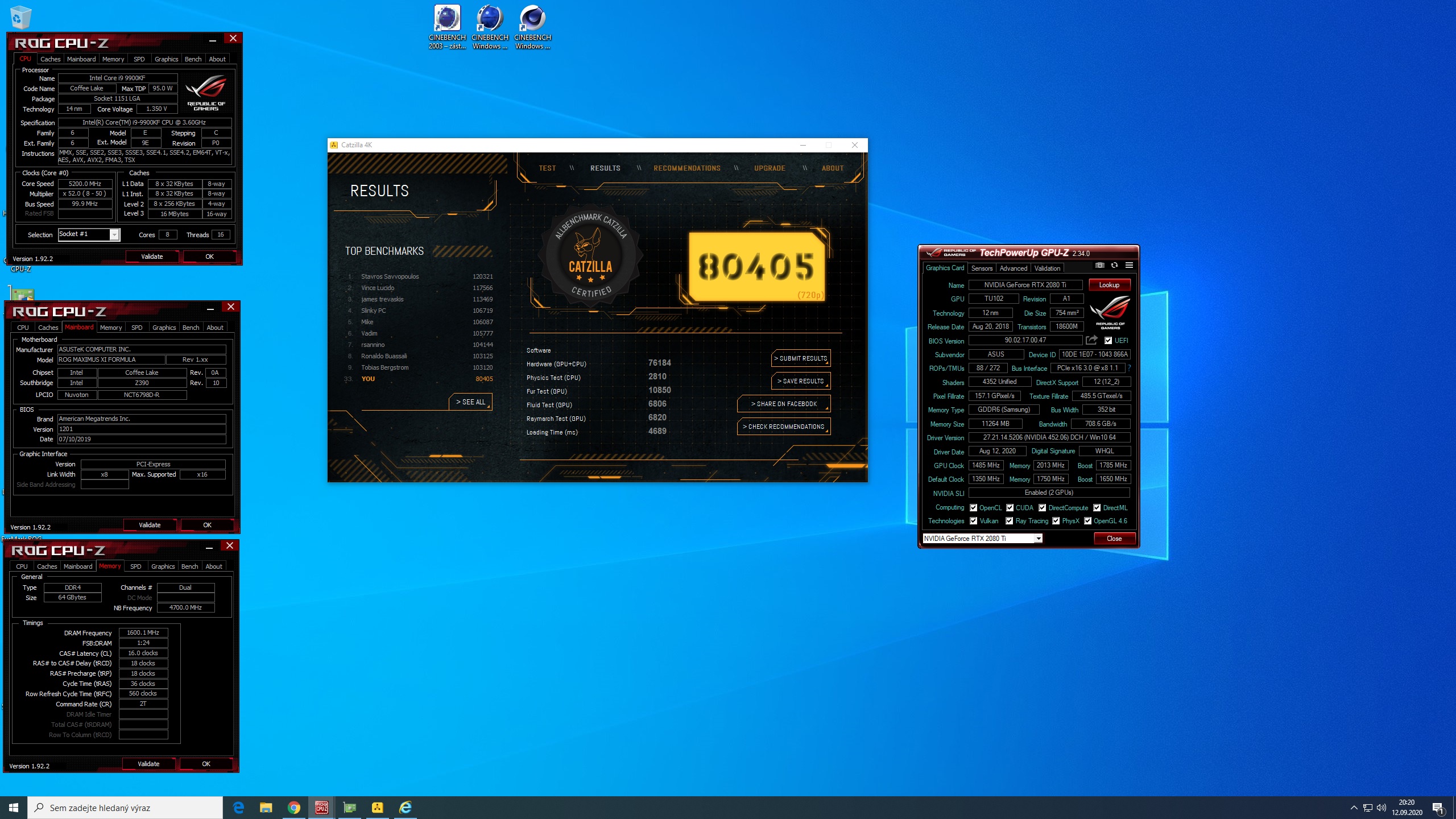Click the Windows search box
This screenshot has height=819, width=1456.
[125, 808]
